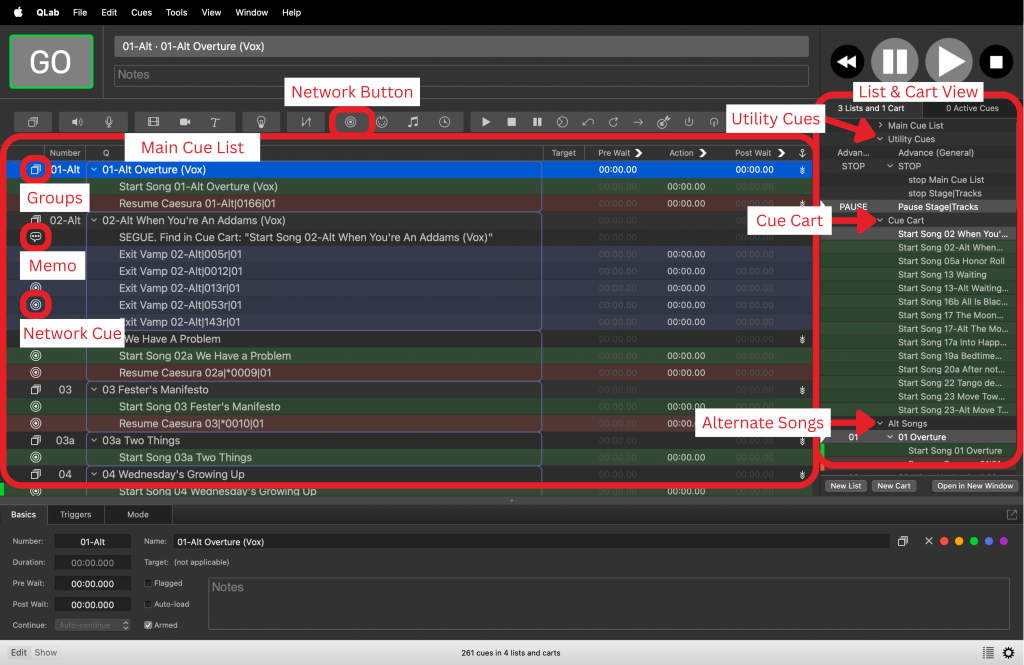Image resolution: width=1024 pixels, height=665 pixels.
Task: Collapse the 02-Alt When You're An Addams group
Action: pos(94,220)
